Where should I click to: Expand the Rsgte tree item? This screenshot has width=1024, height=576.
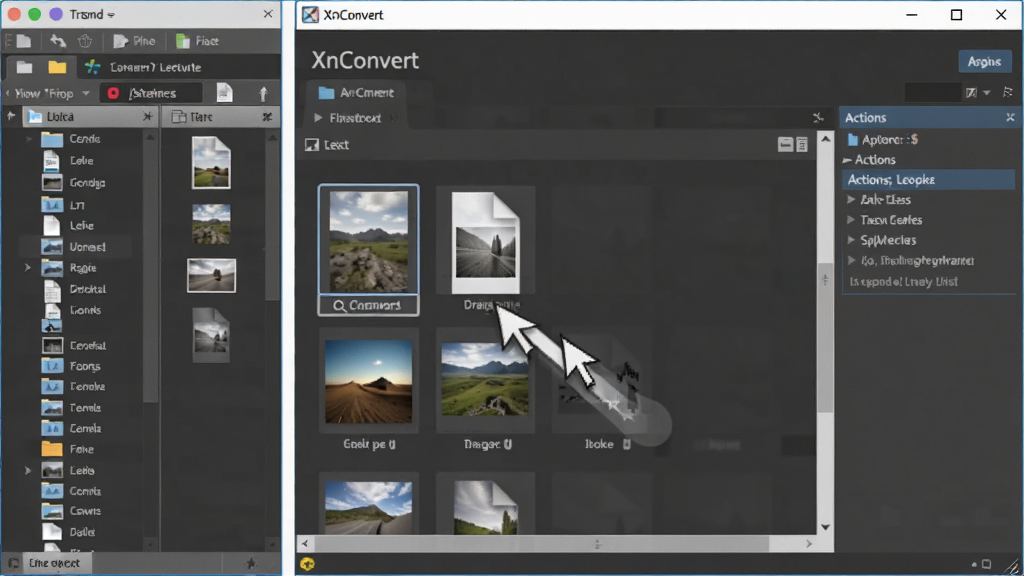point(28,268)
